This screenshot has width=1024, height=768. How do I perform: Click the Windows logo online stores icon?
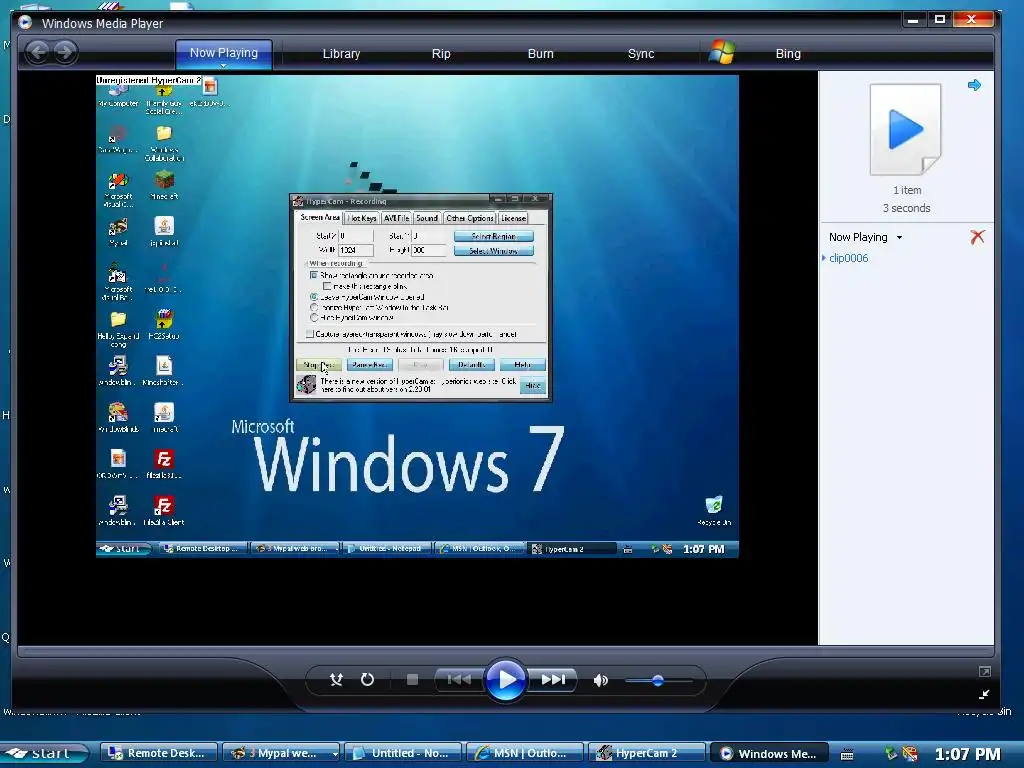(x=722, y=52)
